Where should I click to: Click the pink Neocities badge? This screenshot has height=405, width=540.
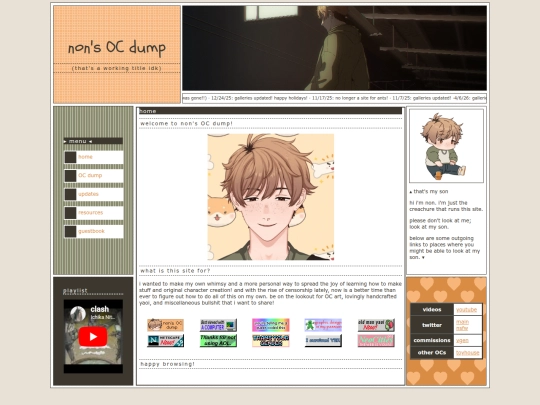tap(376, 341)
